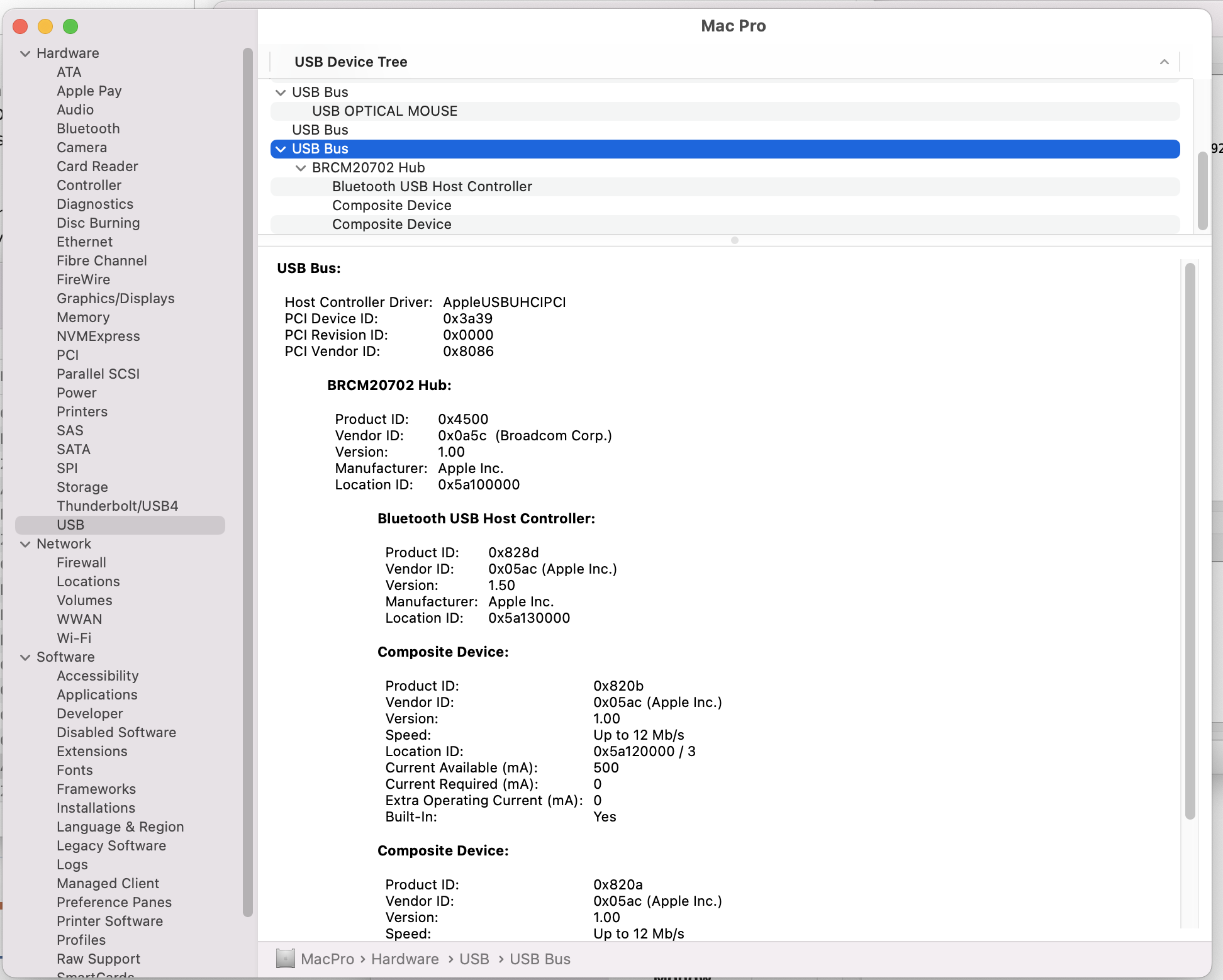
Task: Open Graphics/Displays in sidebar
Action: pos(115,298)
